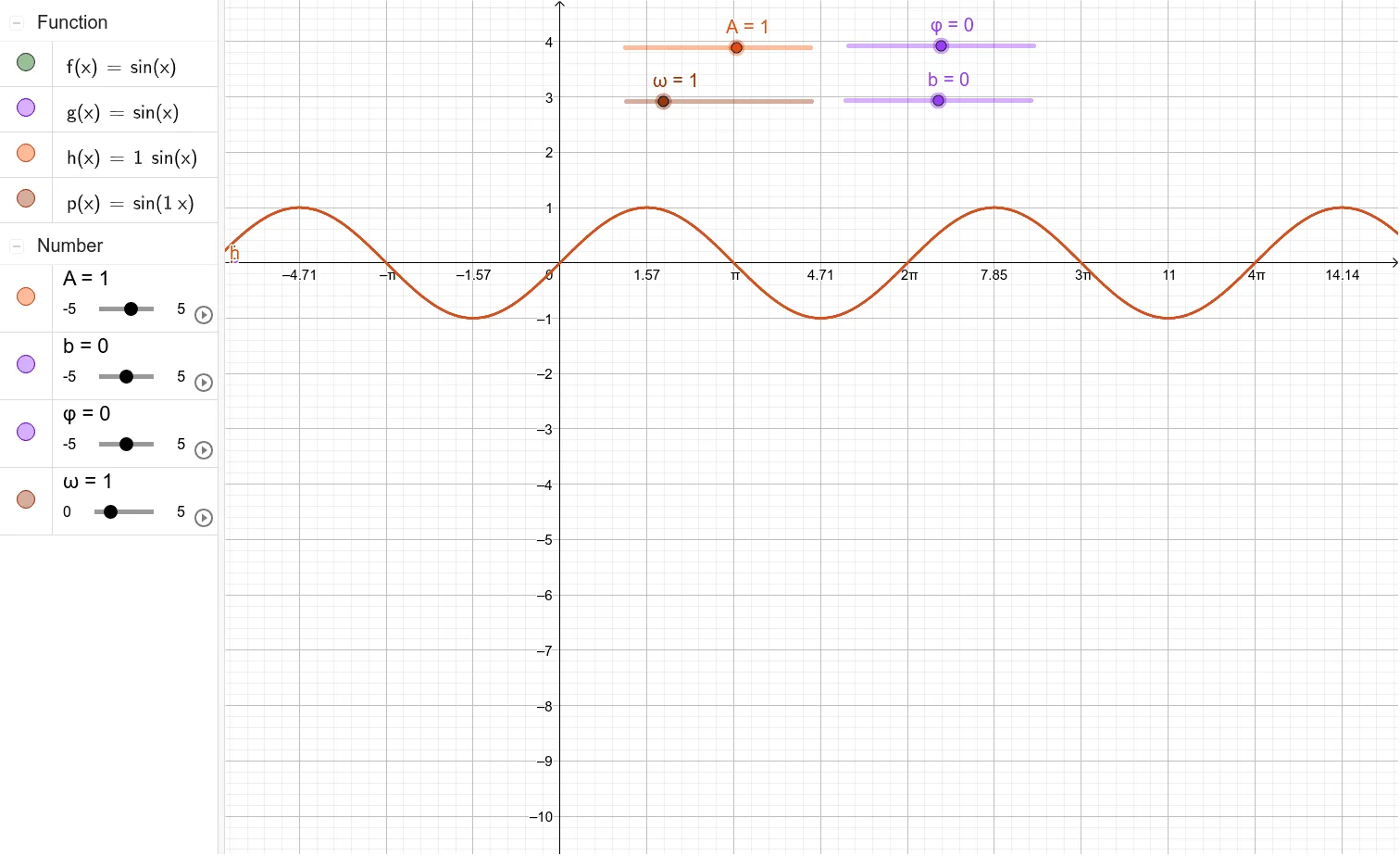Screen dimensions: 1400x856
Task: Click the b = 0 label above graph slider
Action: [x=948, y=80]
